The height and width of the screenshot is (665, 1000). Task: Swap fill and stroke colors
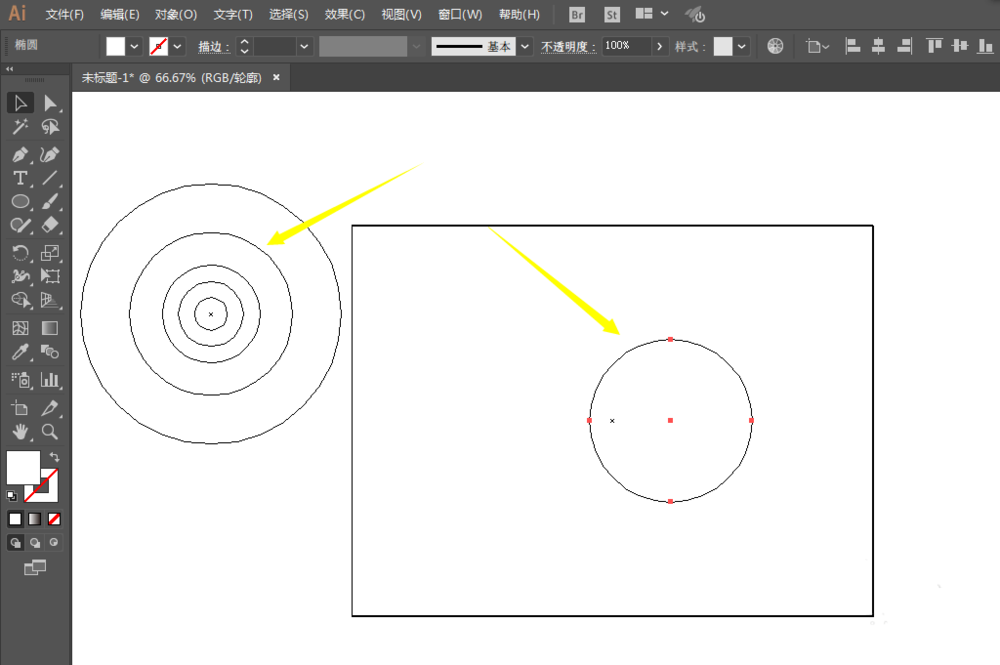pyautogui.click(x=54, y=457)
